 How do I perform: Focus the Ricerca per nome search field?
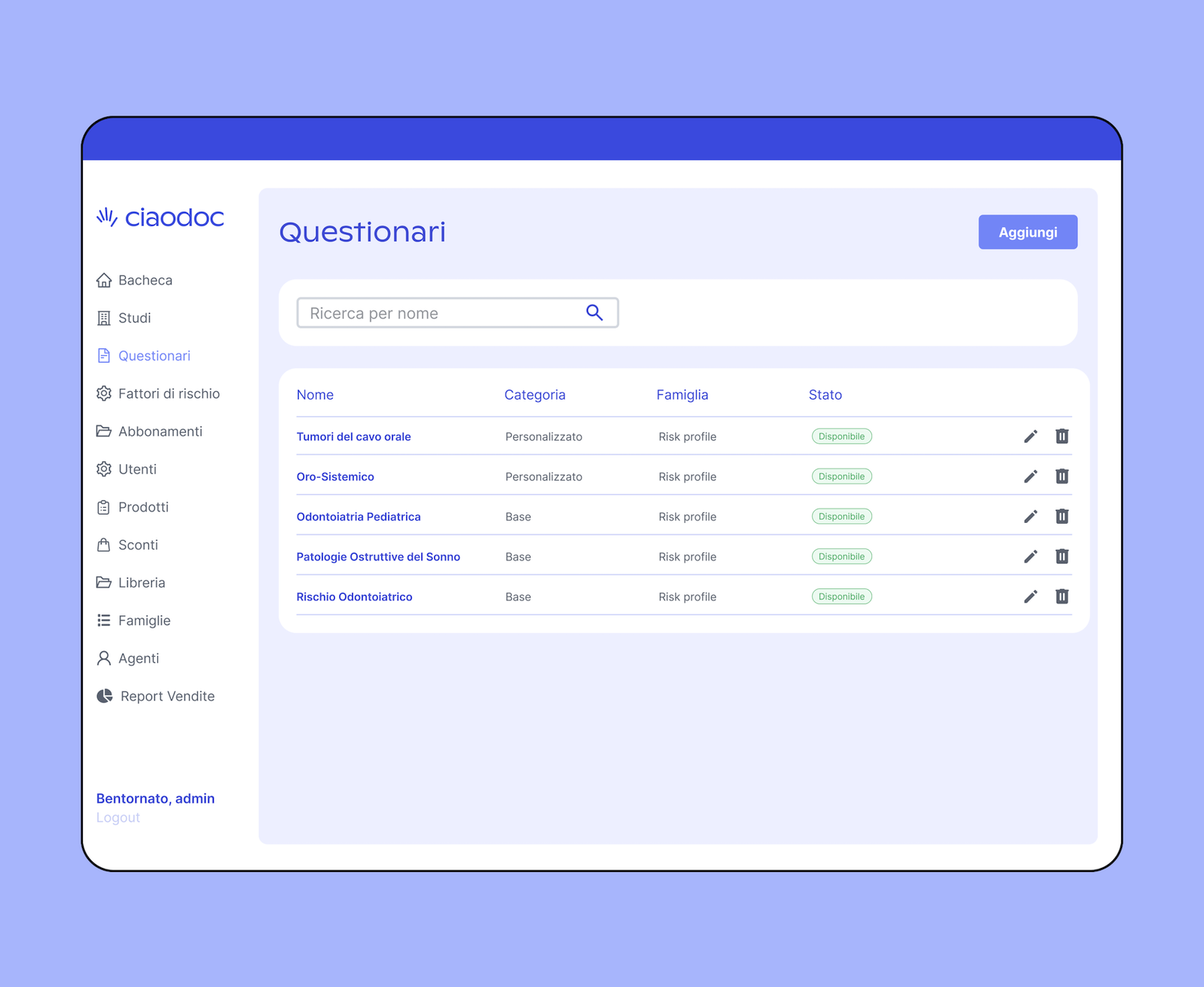click(440, 313)
